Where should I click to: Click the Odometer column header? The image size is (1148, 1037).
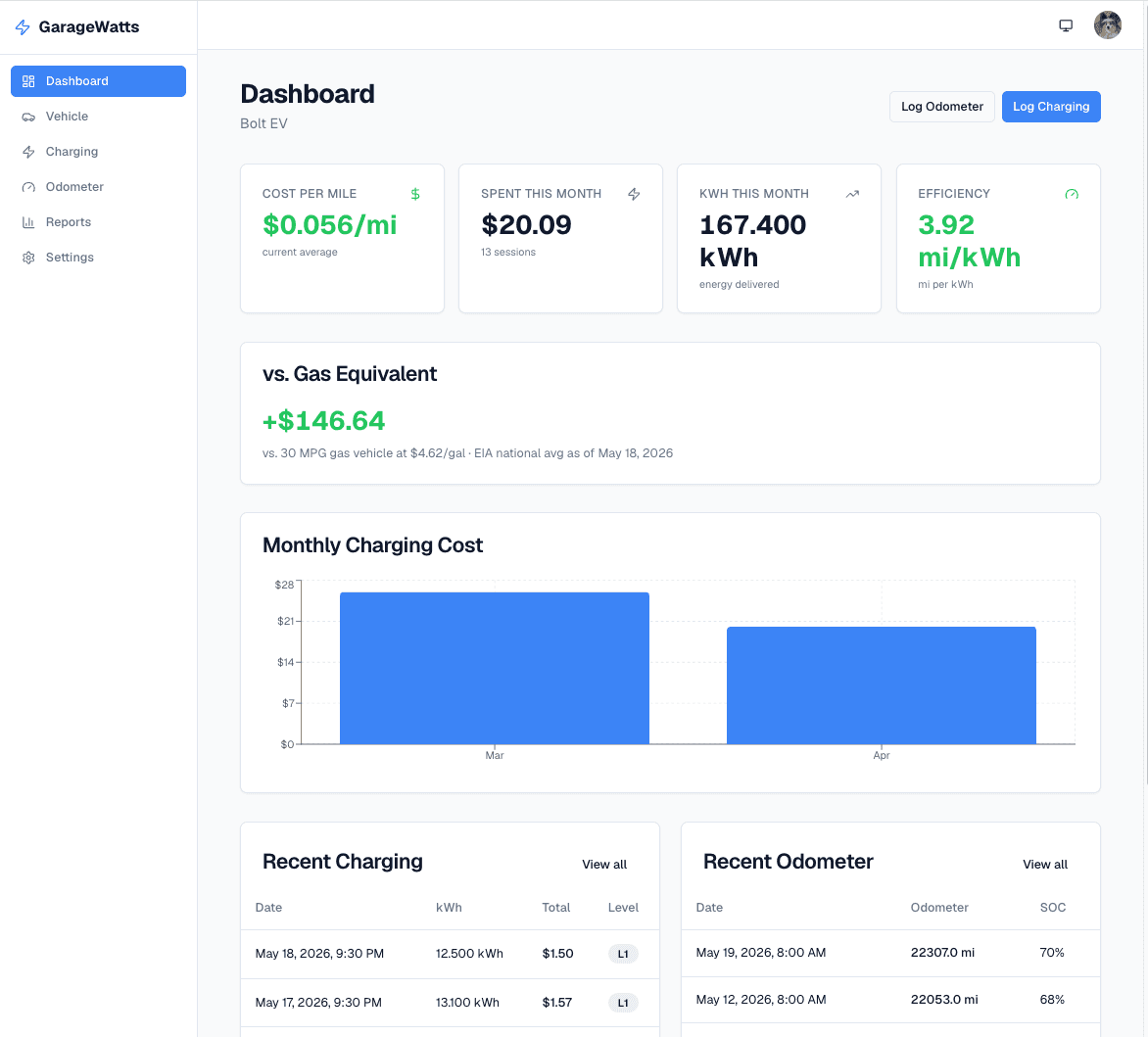click(x=938, y=908)
